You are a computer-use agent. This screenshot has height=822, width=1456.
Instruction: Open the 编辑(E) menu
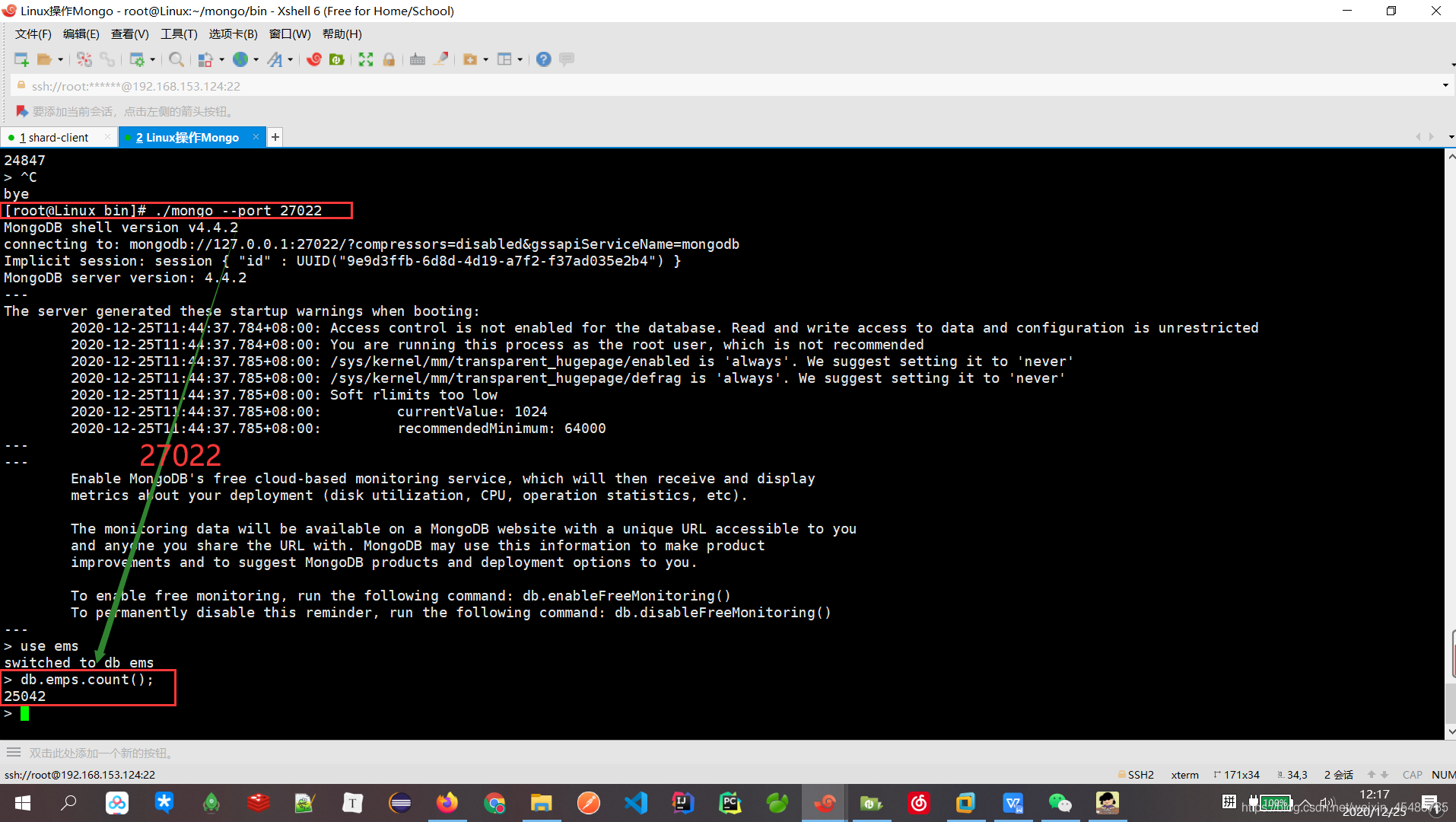[81, 34]
